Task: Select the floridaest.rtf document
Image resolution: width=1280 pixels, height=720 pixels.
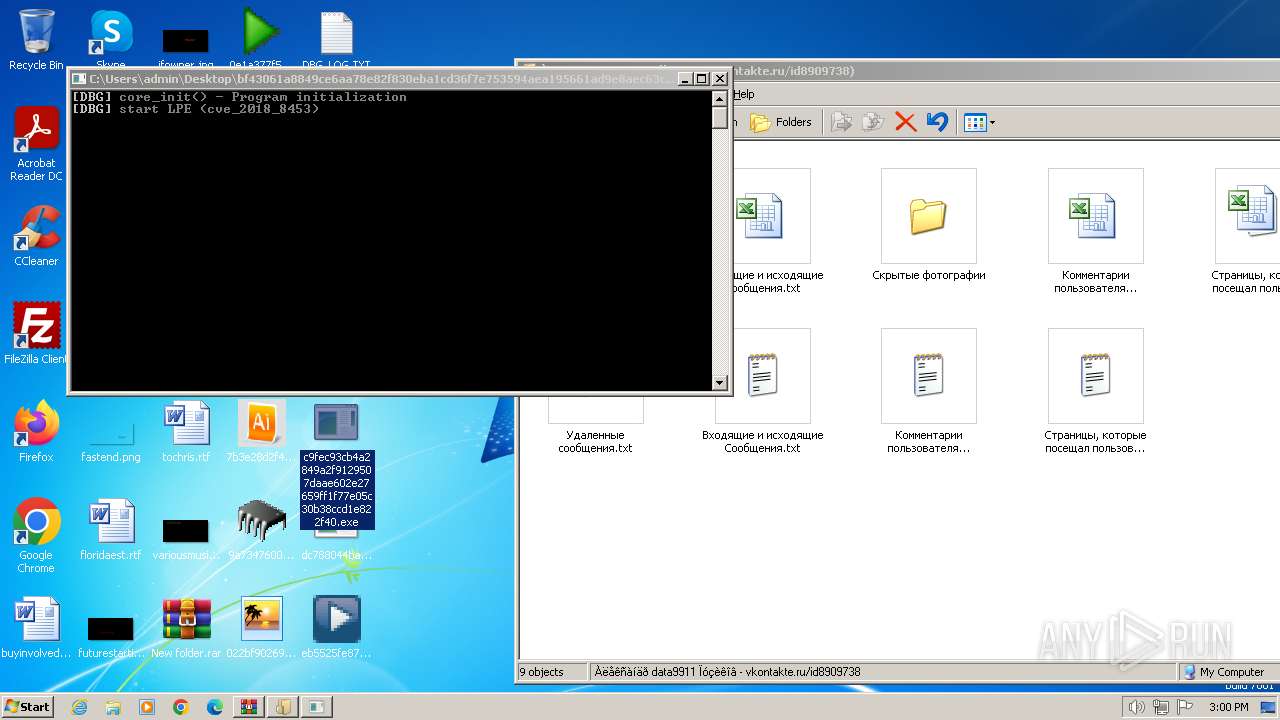Action: pyautogui.click(x=111, y=530)
